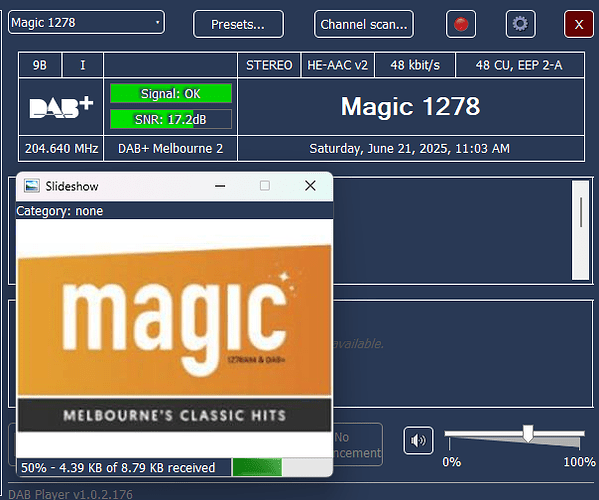Click the red record button
The width and height of the screenshot is (599, 500).
coord(461,24)
